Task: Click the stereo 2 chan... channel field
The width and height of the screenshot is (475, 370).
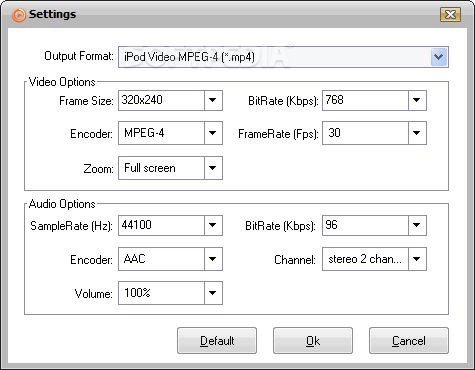Action: tap(365, 259)
